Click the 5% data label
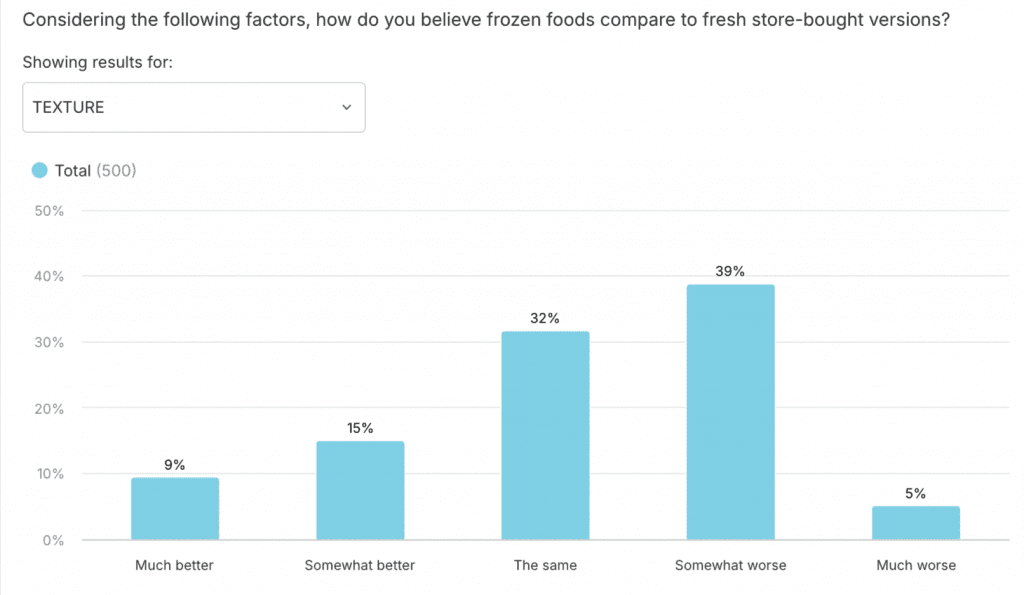Viewport: 1024px width, 595px height. (915, 493)
